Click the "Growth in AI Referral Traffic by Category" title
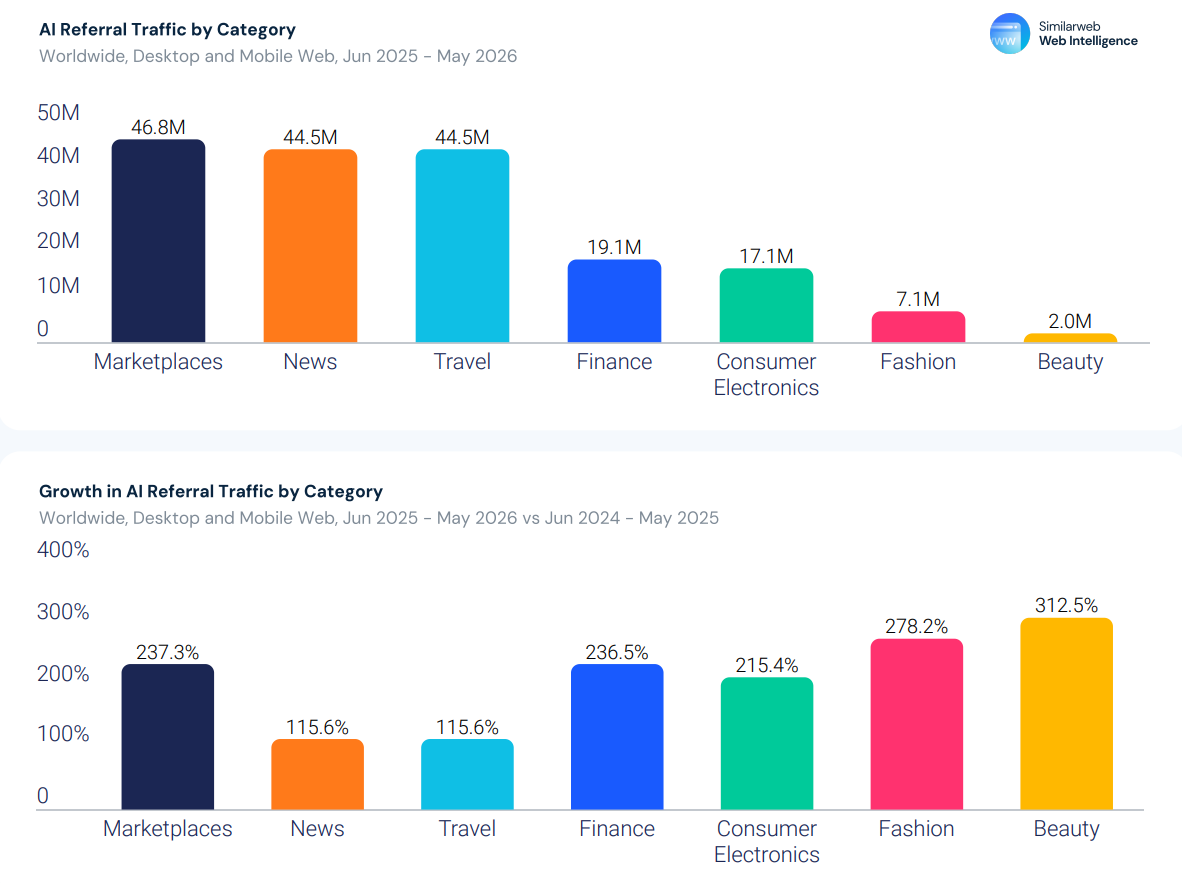1182x883 pixels. pyautogui.click(x=211, y=491)
